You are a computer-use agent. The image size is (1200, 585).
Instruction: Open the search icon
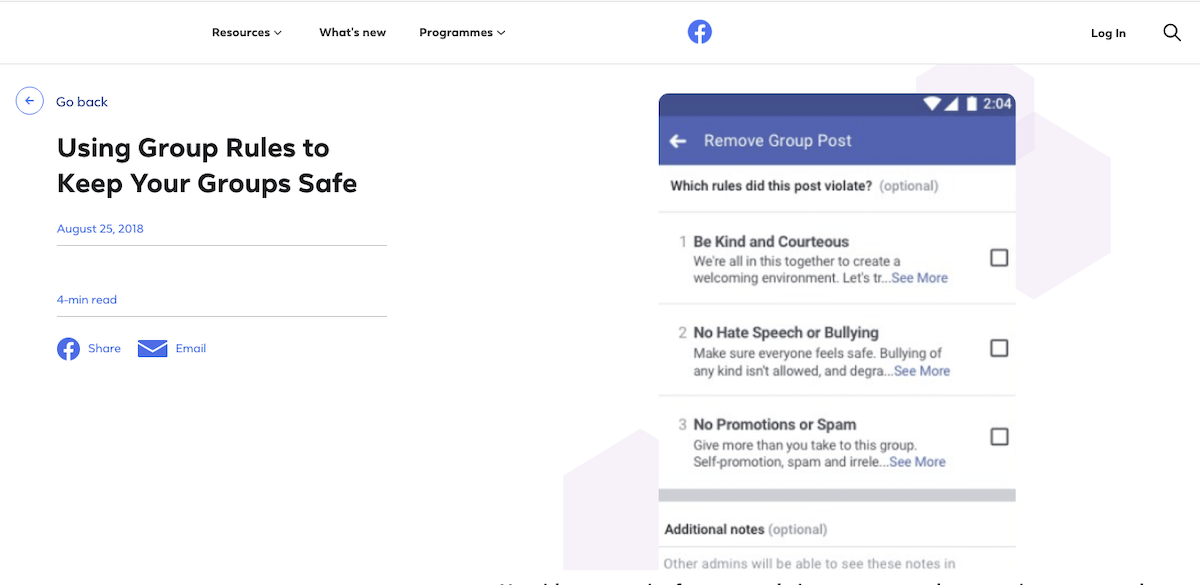coord(1171,32)
